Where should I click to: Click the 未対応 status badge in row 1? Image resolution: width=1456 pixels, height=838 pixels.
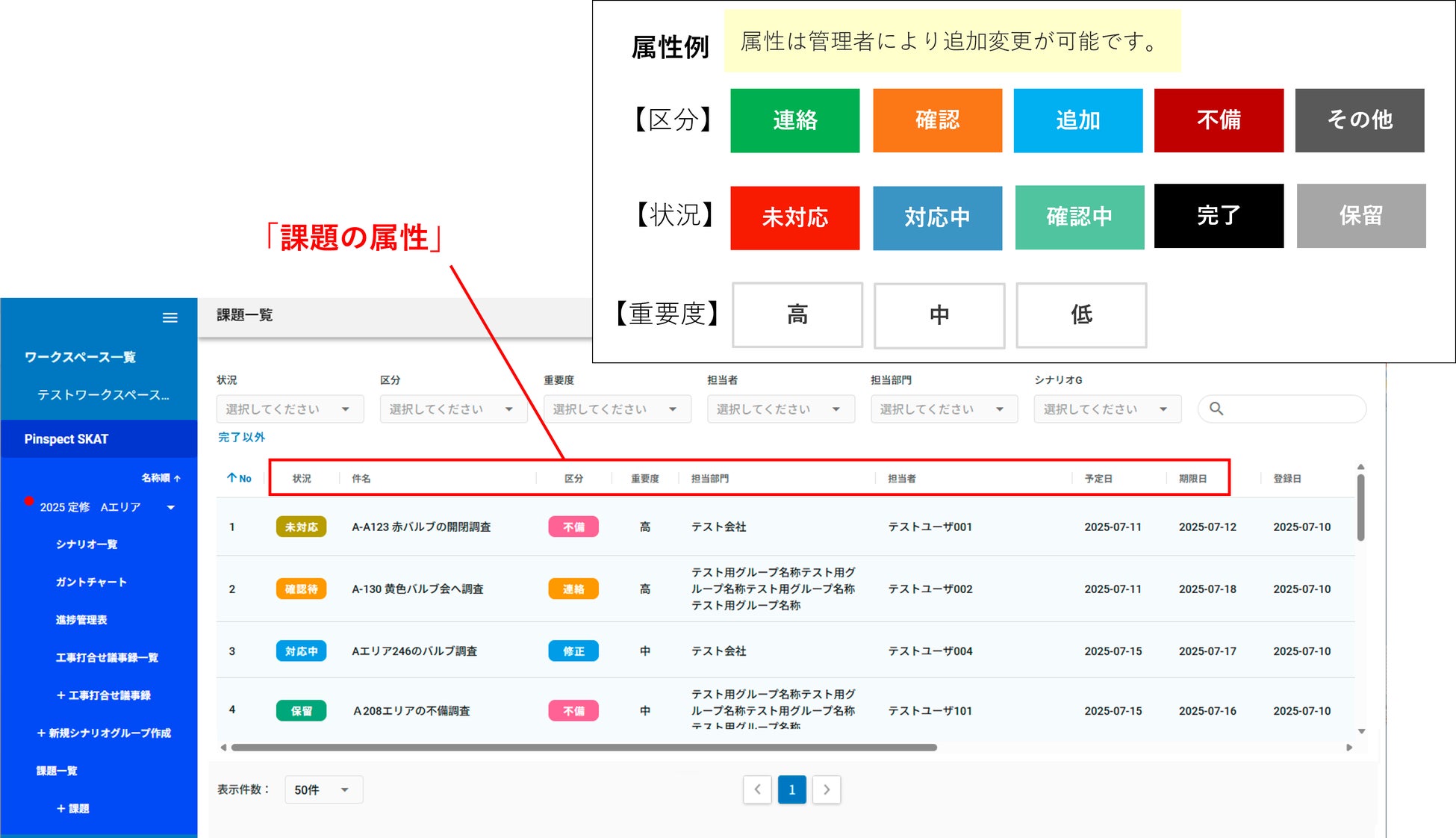301,527
